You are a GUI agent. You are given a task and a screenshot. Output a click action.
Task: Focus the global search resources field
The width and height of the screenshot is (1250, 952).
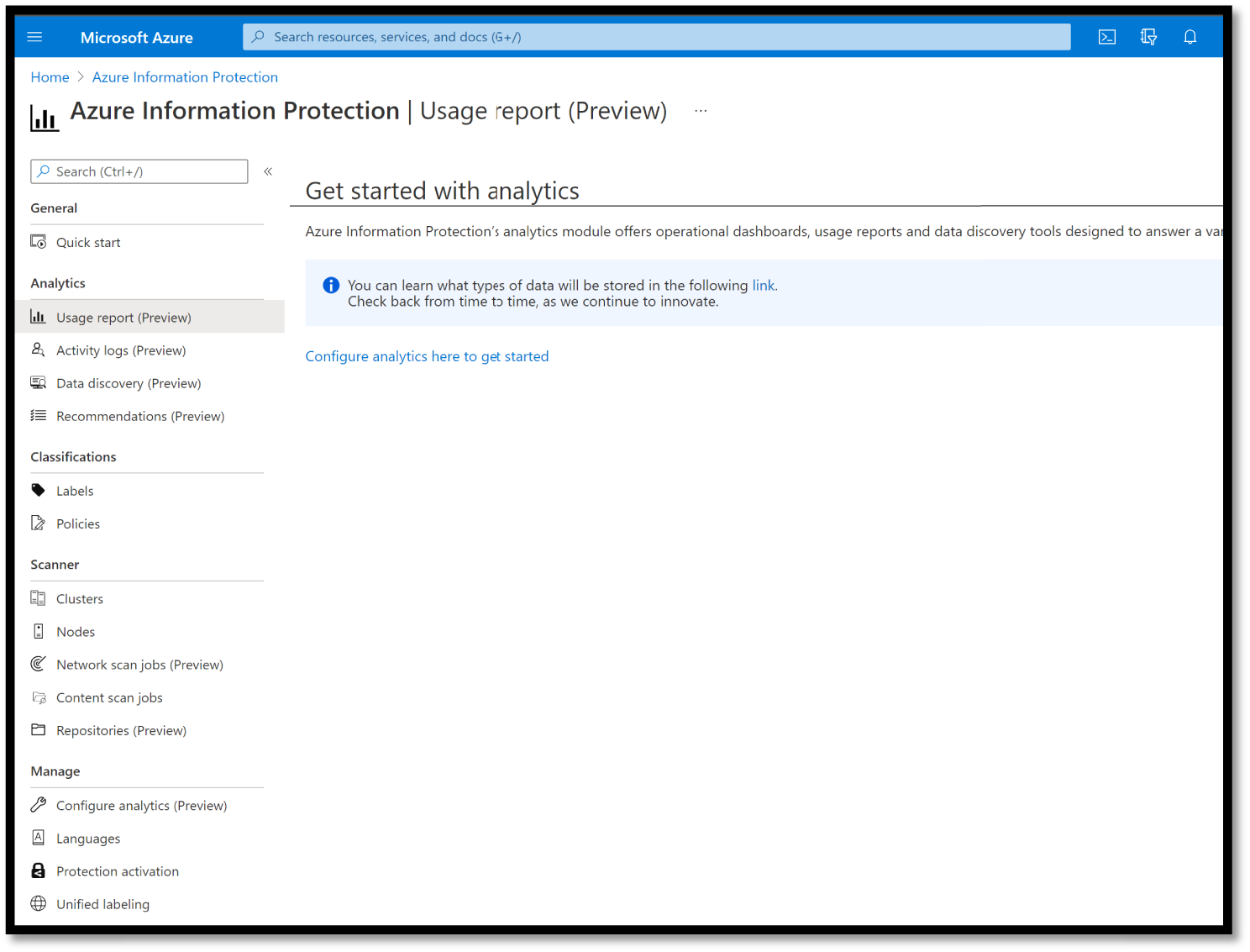[657, 37]
